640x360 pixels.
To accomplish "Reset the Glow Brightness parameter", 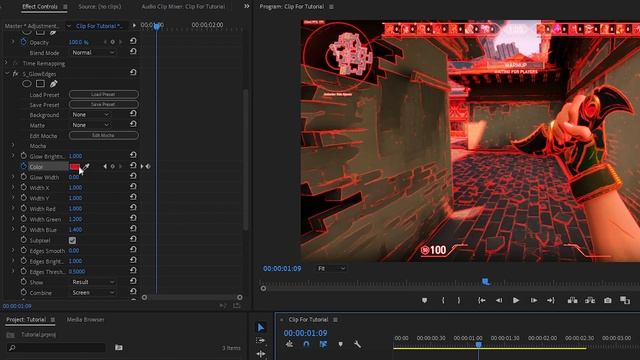I will click(133, 155).
